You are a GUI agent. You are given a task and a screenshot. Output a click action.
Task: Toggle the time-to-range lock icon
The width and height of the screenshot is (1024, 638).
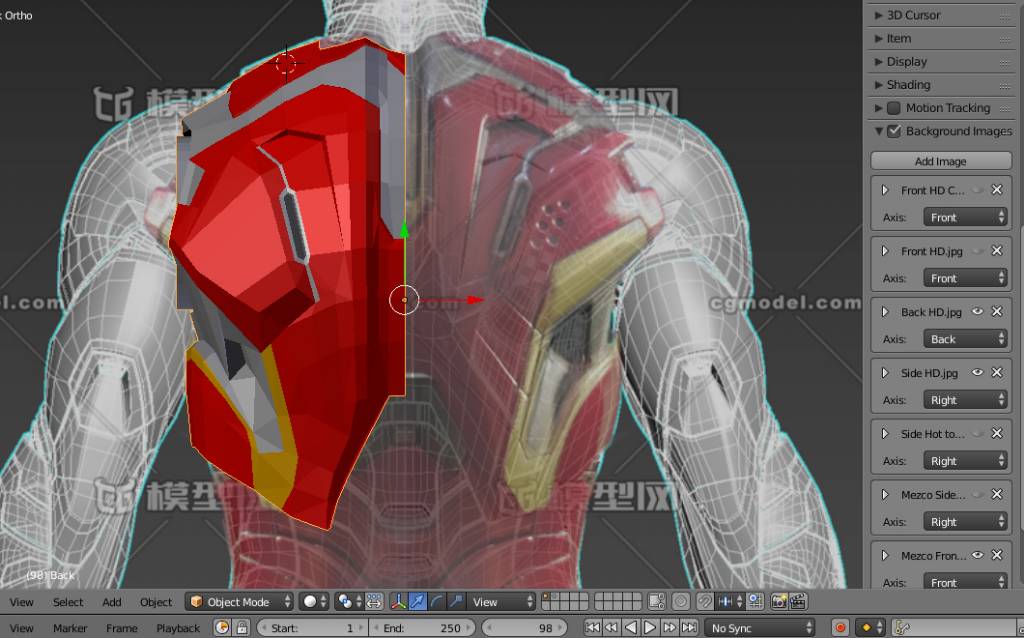click(x=242, y=628)
